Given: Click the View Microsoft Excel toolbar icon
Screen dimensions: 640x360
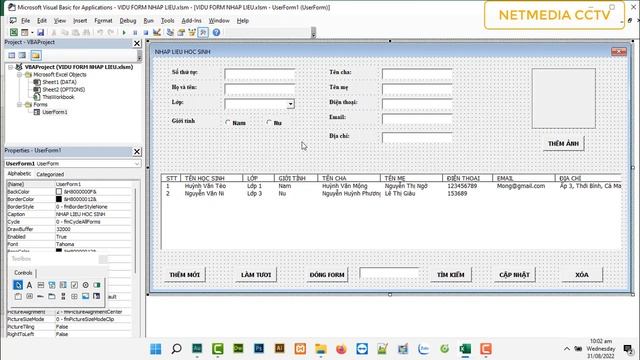Looking at the screenshot, I should 13,32.
